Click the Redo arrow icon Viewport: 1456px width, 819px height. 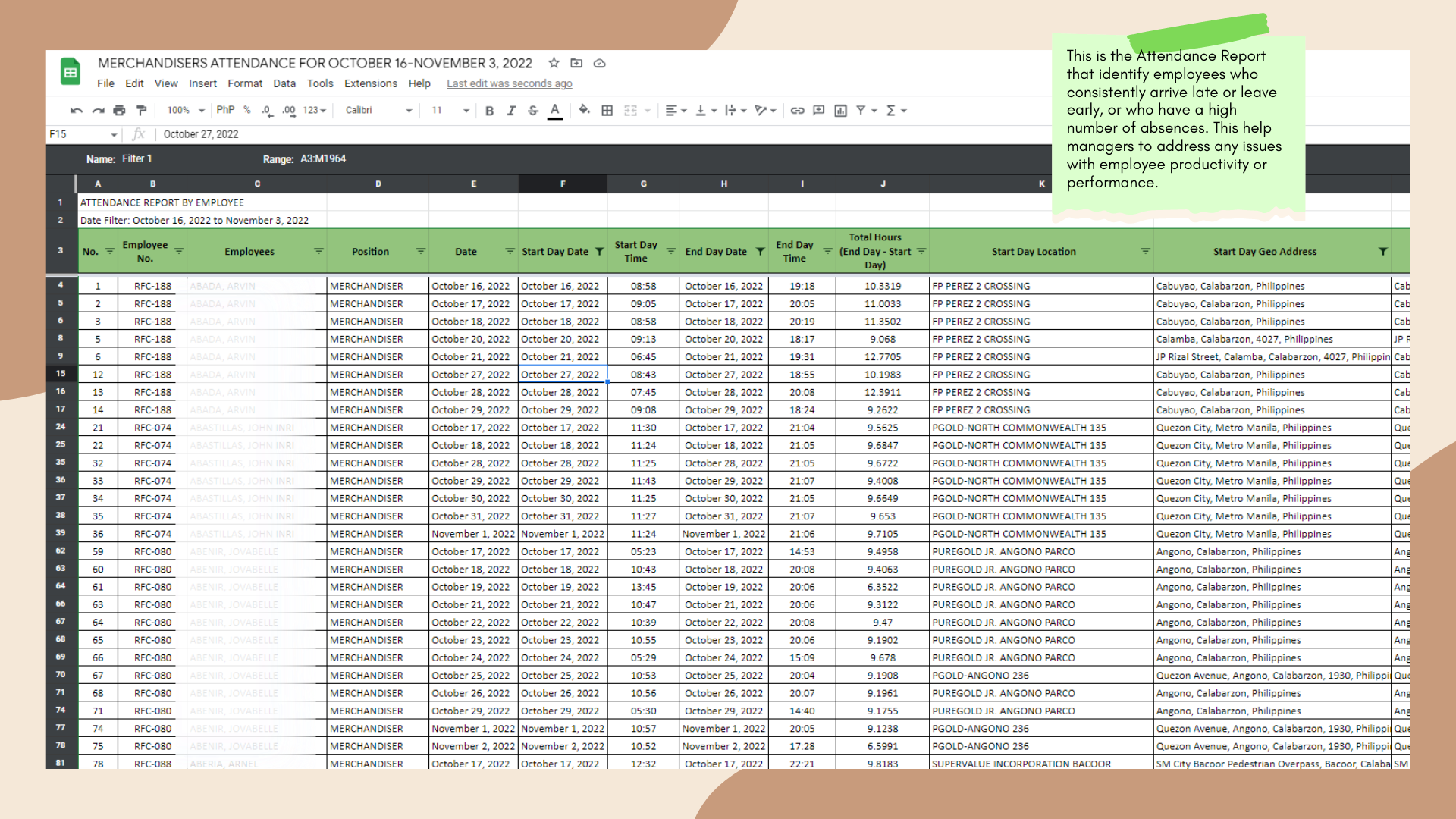(x=98, y=111)
